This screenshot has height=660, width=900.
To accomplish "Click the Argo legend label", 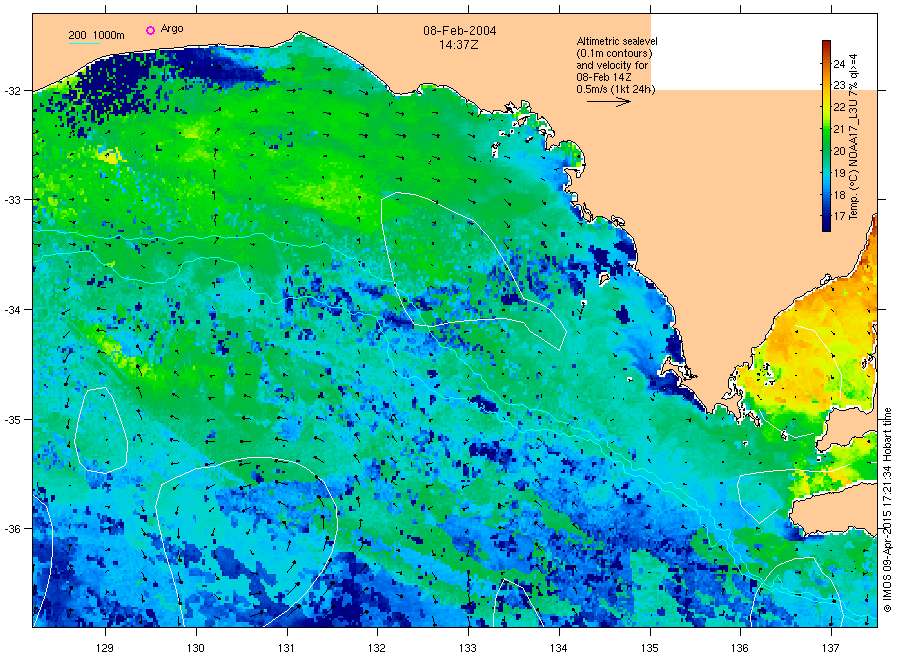I will [x=172, y=29].
